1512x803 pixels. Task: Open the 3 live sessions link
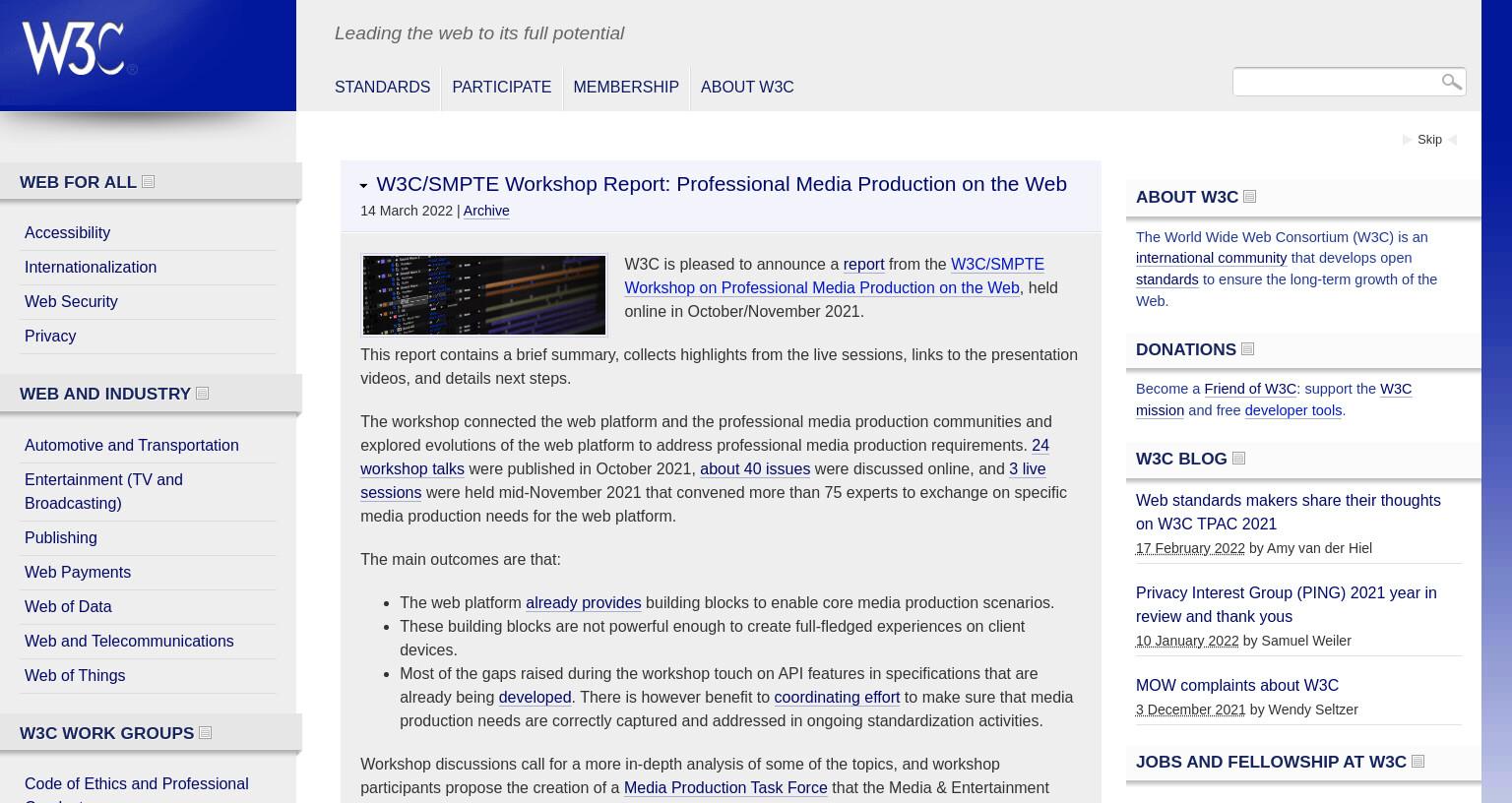(x=703, y=481)
